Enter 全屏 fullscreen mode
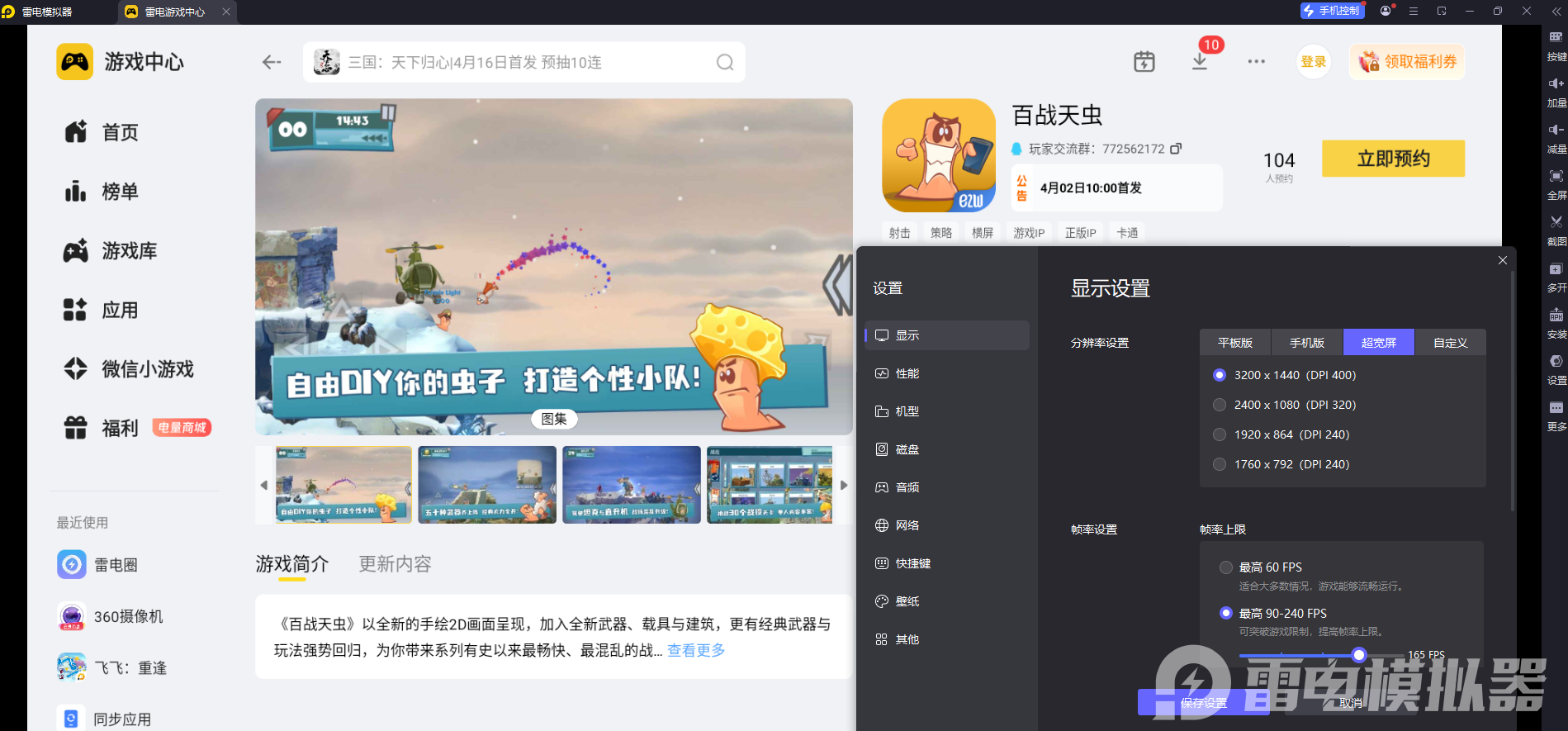Image resolution: width=1568 pixels, height=731 pixels. 1556,185
